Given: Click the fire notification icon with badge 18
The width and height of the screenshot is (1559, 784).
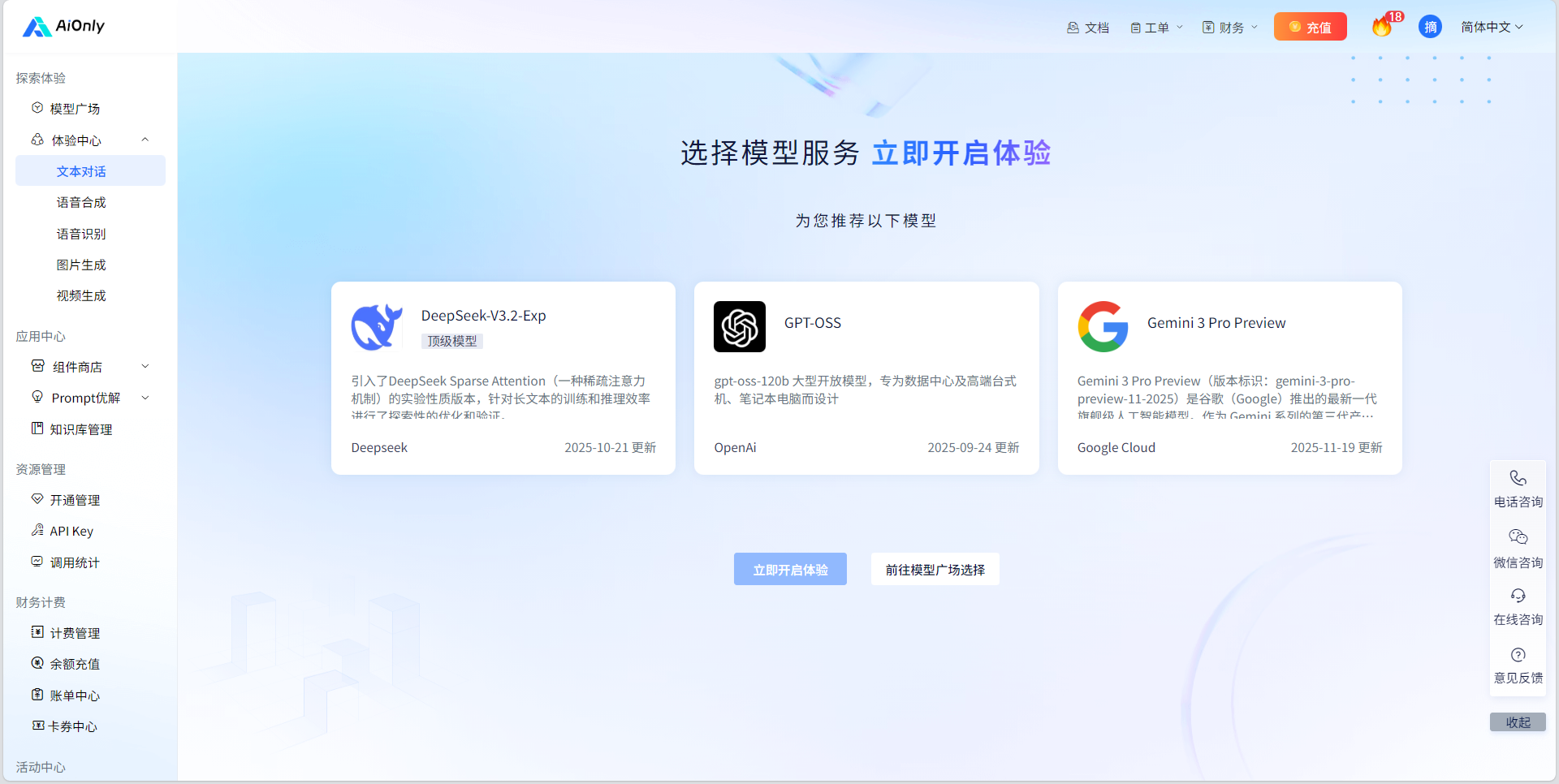Looking at the screenshot, I should tap(1383, 27).
